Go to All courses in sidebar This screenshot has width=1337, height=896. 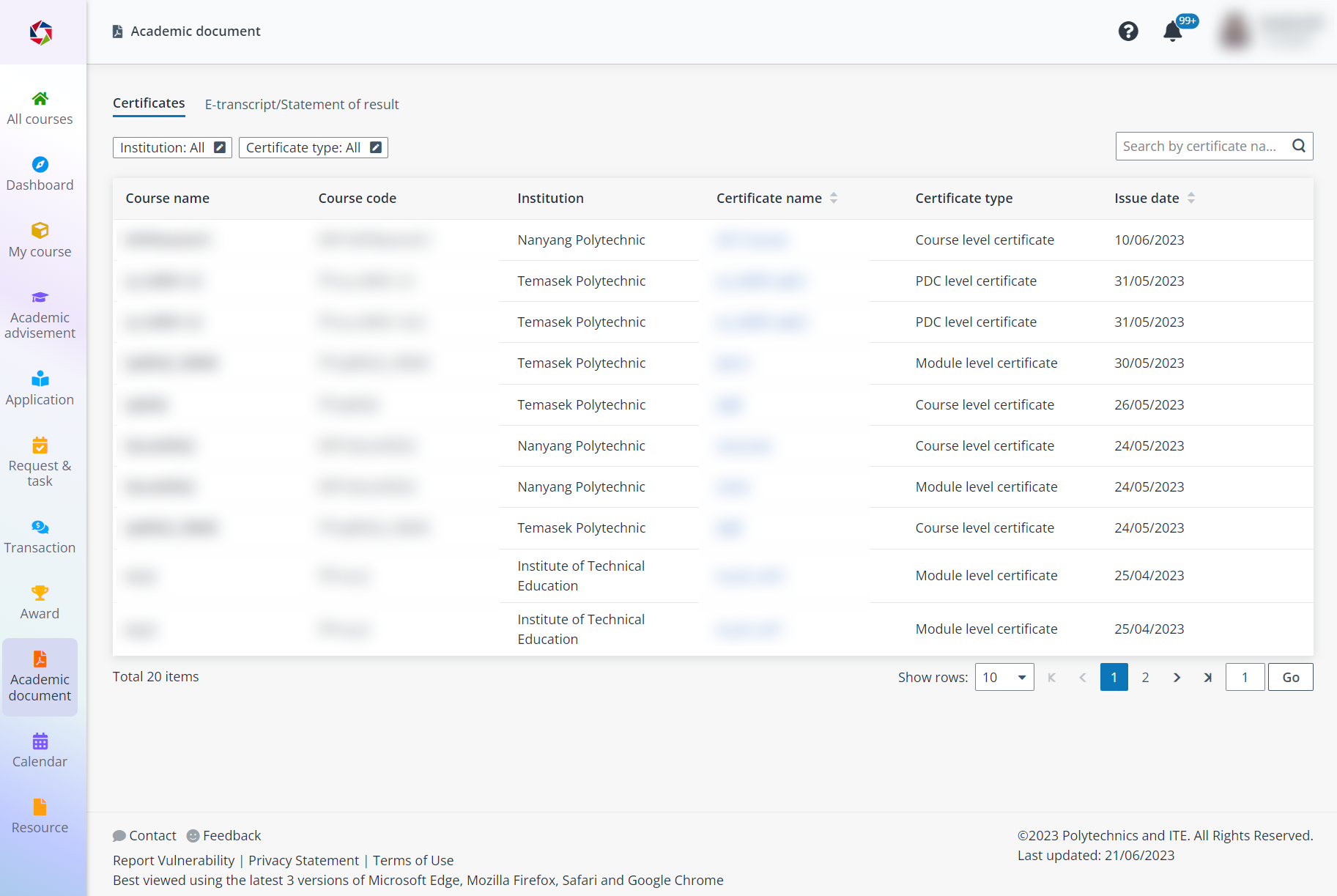pos(40,108)
